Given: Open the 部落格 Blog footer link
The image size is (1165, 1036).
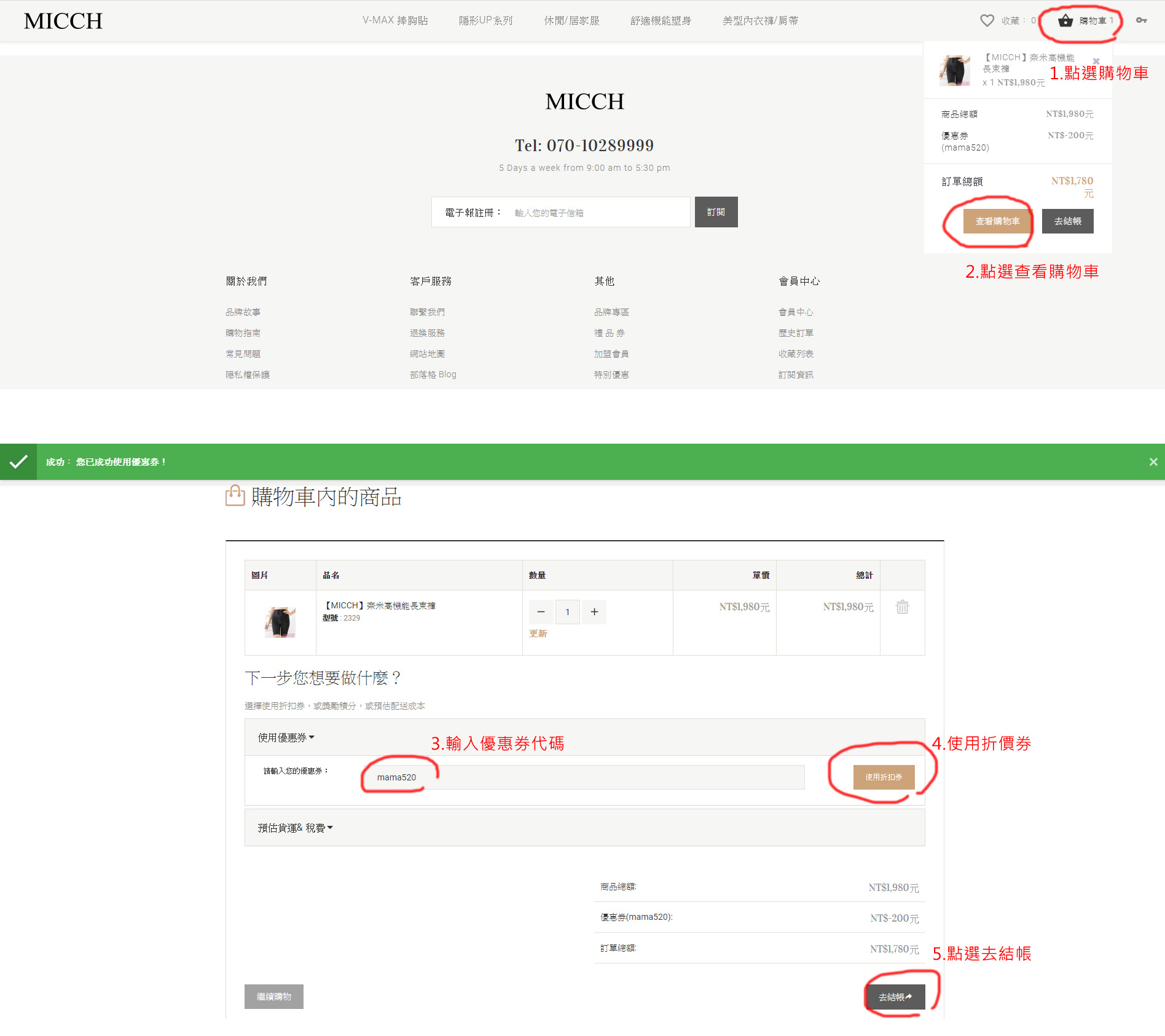Looking at the screenshot, I should pyautogui.click(x=433, y=375).
